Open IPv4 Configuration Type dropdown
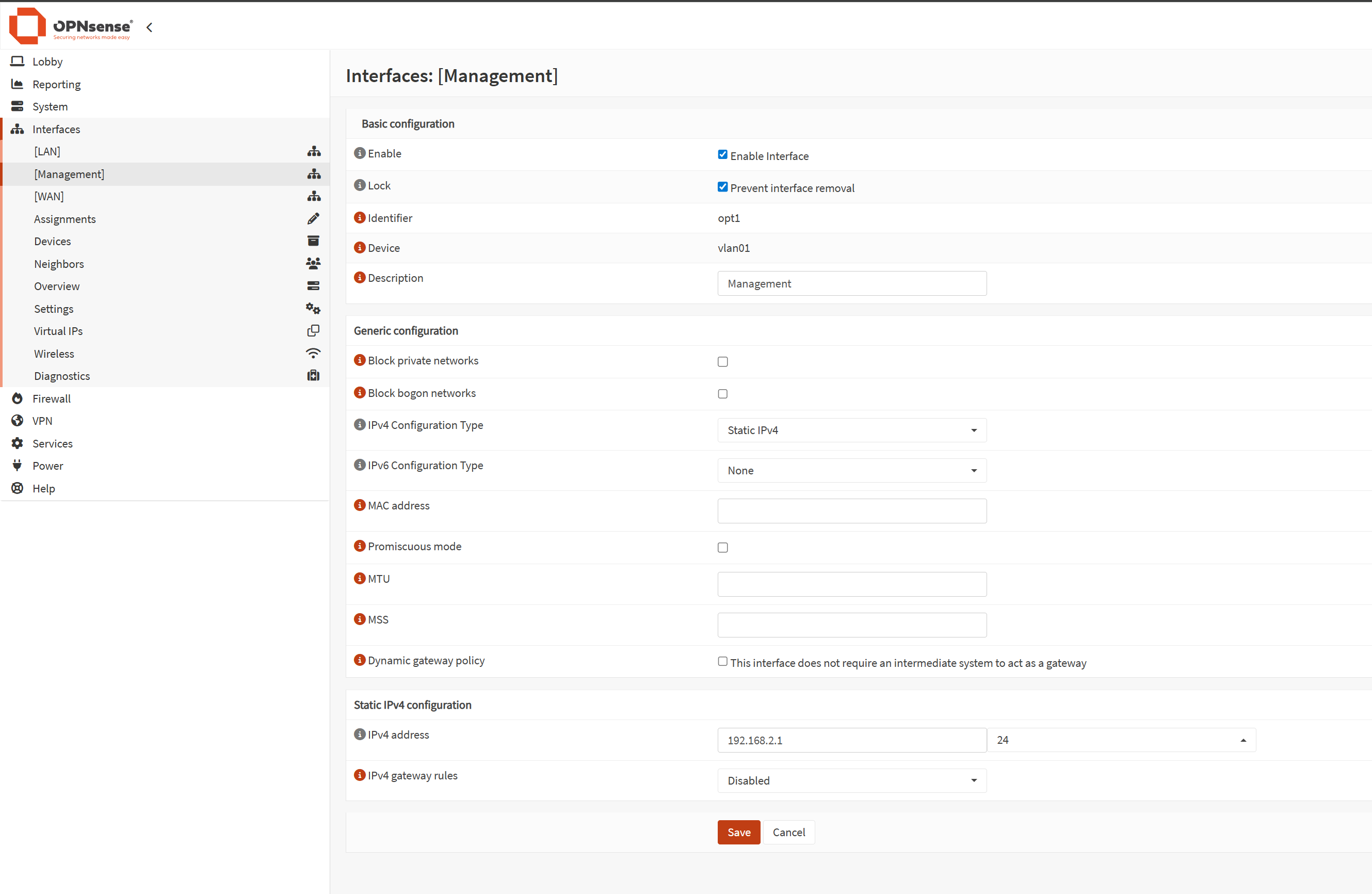The image size is (1372, 894). coord(851,430)
